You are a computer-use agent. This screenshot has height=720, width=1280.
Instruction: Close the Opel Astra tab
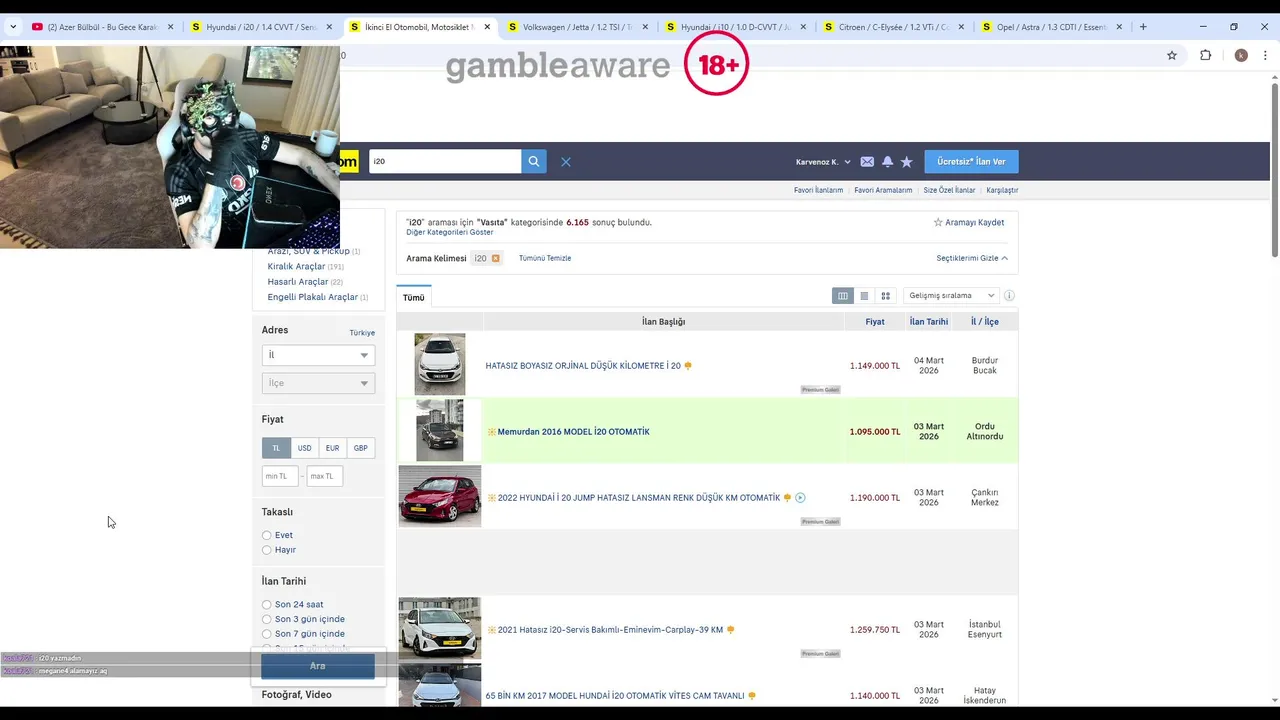(1119, 27)
